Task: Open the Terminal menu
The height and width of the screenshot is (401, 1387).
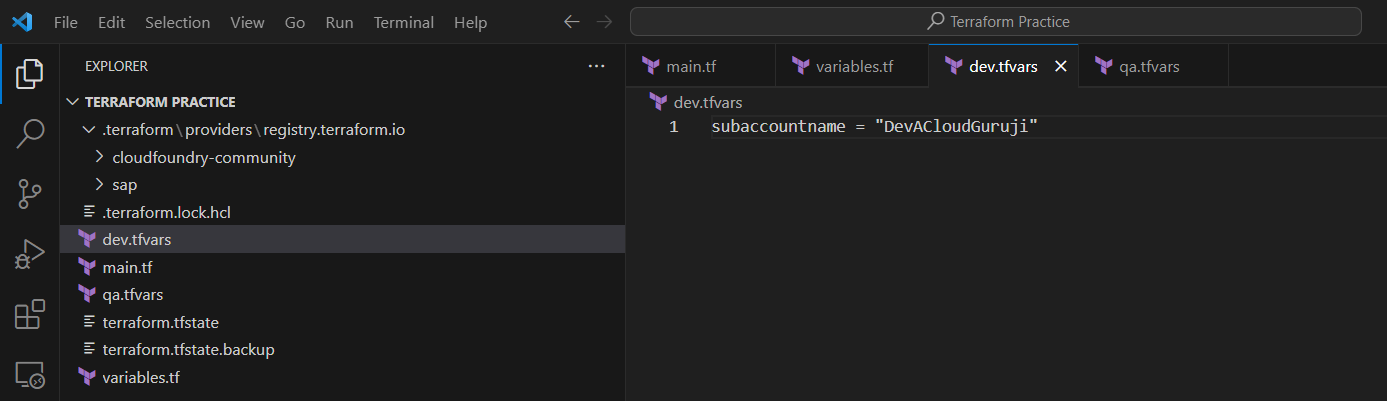Action: [x=404, y=22]
